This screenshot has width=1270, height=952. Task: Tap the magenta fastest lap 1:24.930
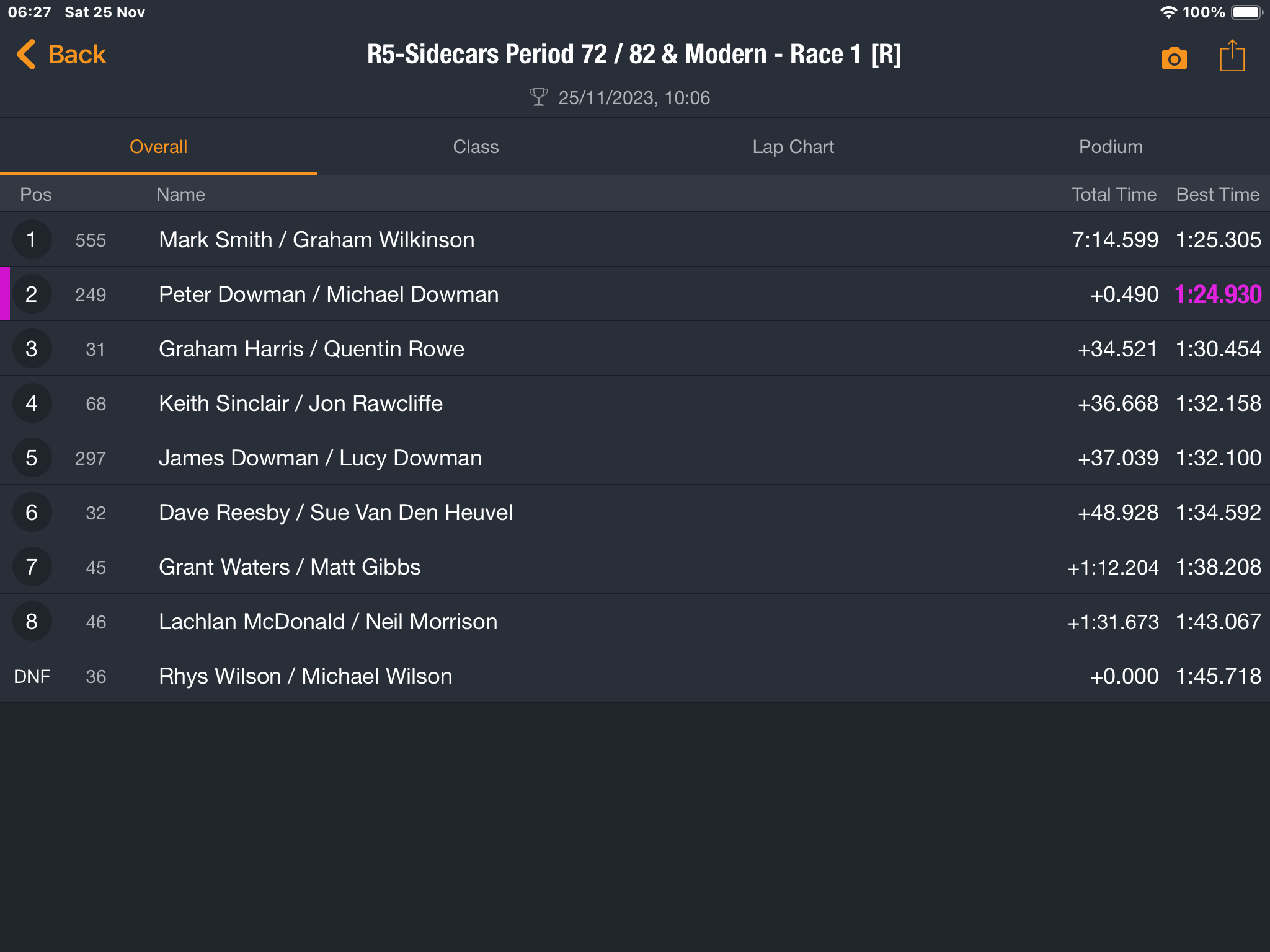(1218, 294)
